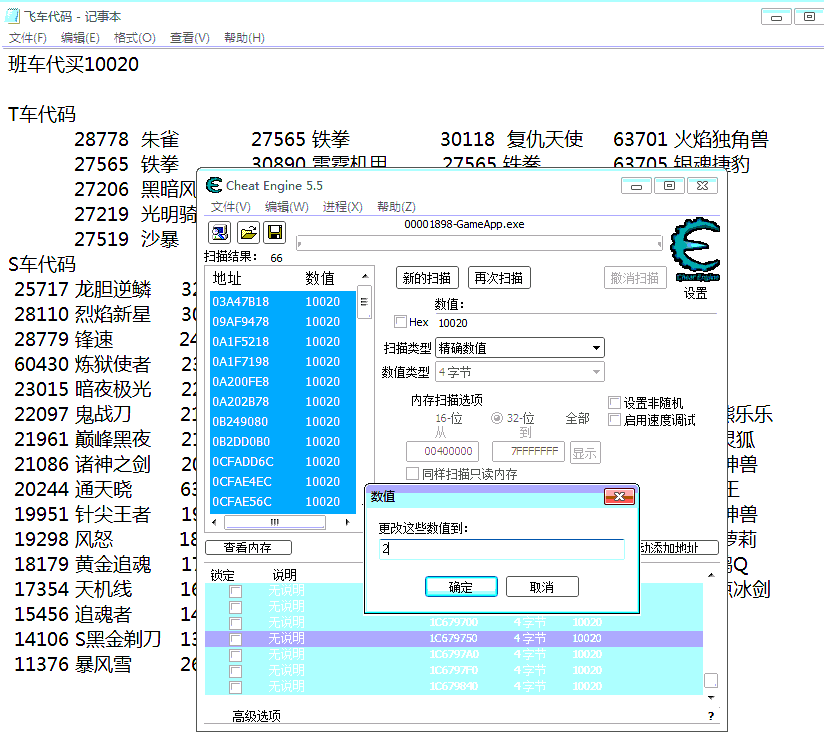Click inside the 更改这些数值到 input field
Viewport: 824px width, 733px height.
click(x=500, y=551)
